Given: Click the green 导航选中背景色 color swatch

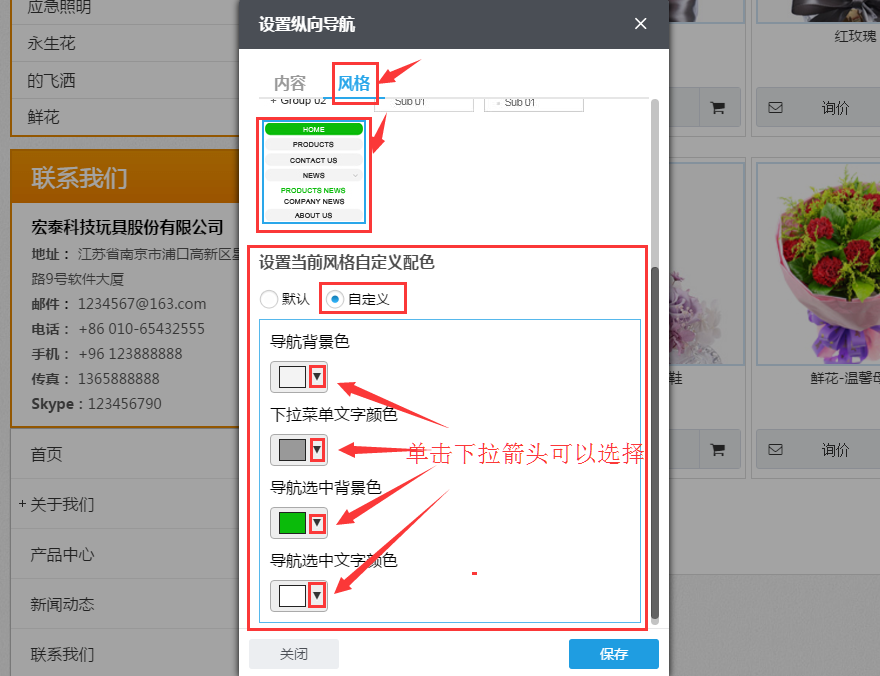Looking at the screenshot, I should 291,522.
